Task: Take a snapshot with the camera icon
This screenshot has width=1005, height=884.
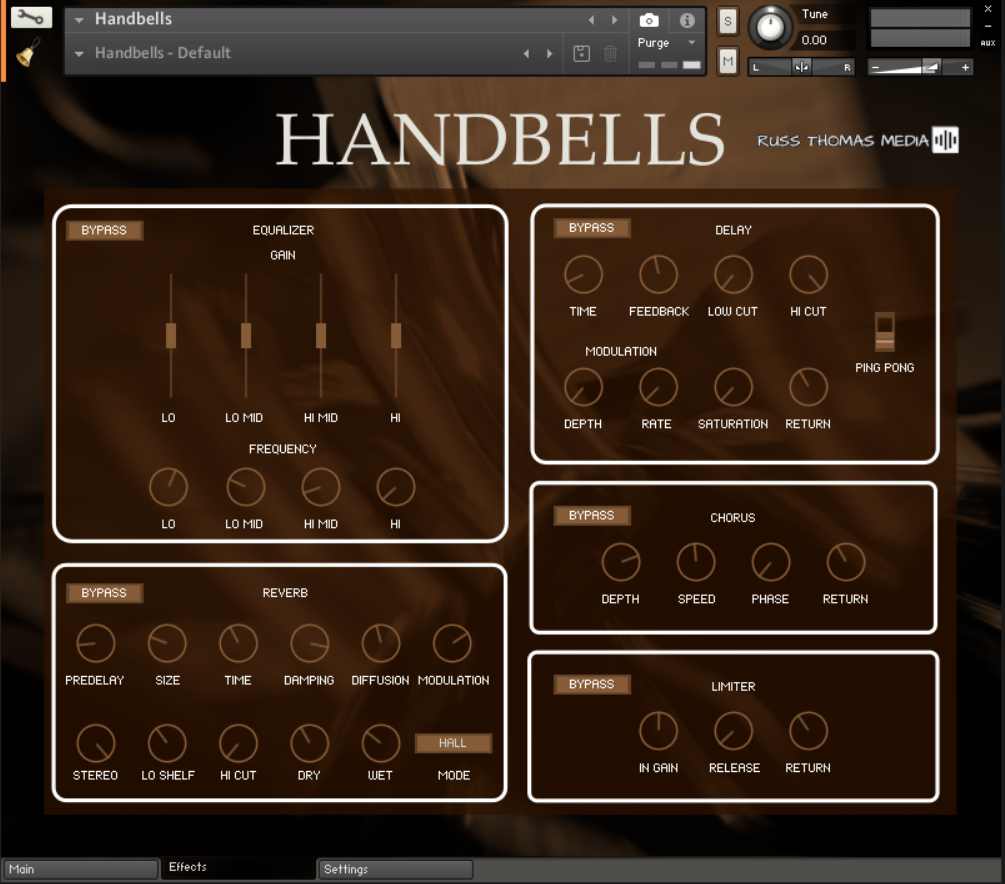Action: [x=649, y=21]
